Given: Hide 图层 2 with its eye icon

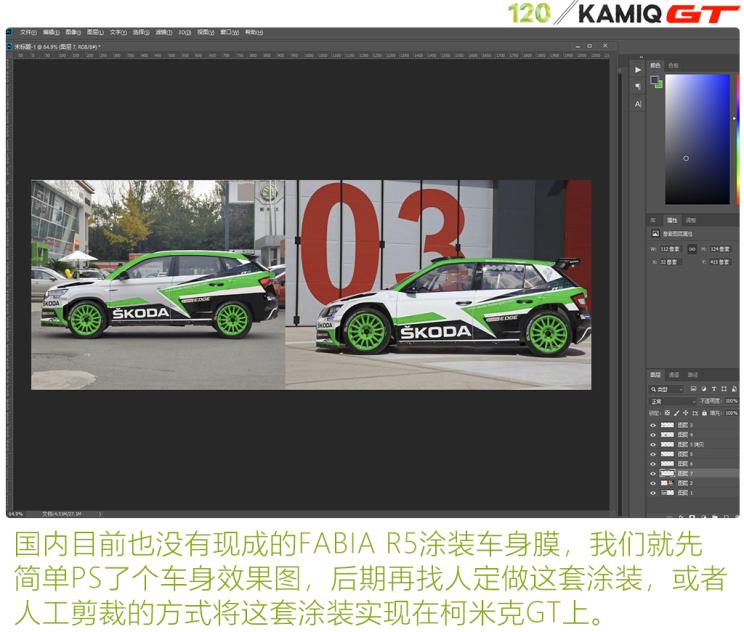Looking at the screenshot, I should [653, 483].
